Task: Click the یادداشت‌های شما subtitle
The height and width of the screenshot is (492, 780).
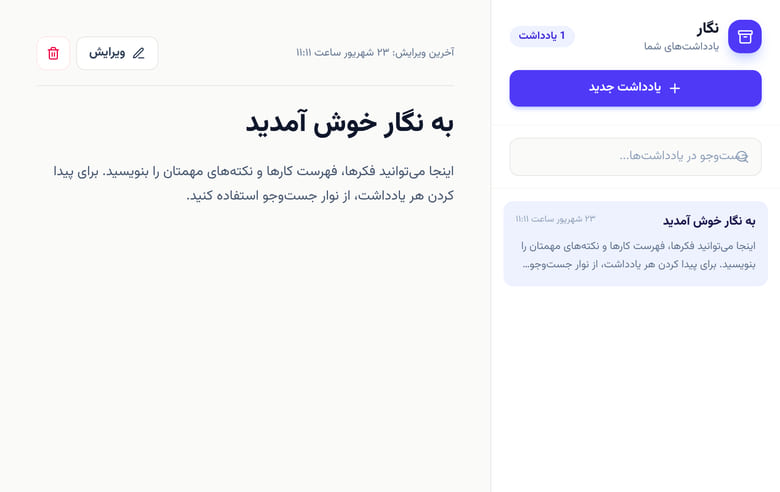Action: pos(682,46)
